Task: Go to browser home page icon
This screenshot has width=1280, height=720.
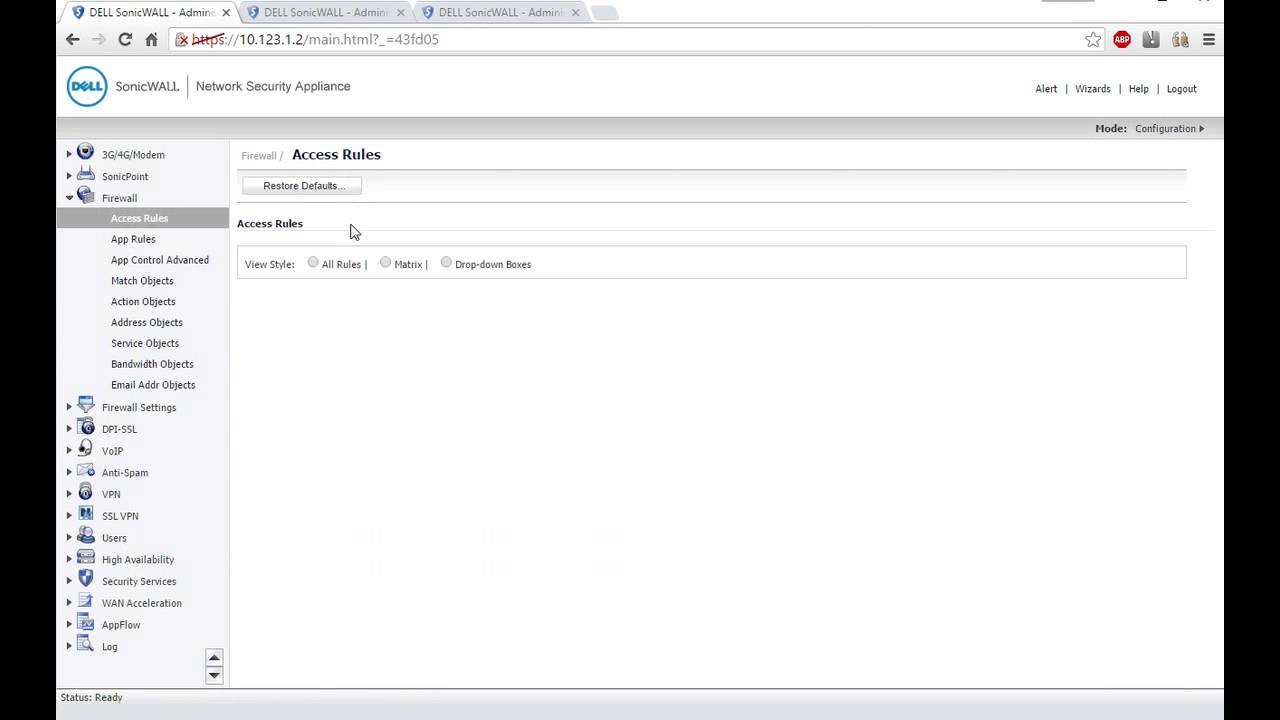Action: [151, 39]
